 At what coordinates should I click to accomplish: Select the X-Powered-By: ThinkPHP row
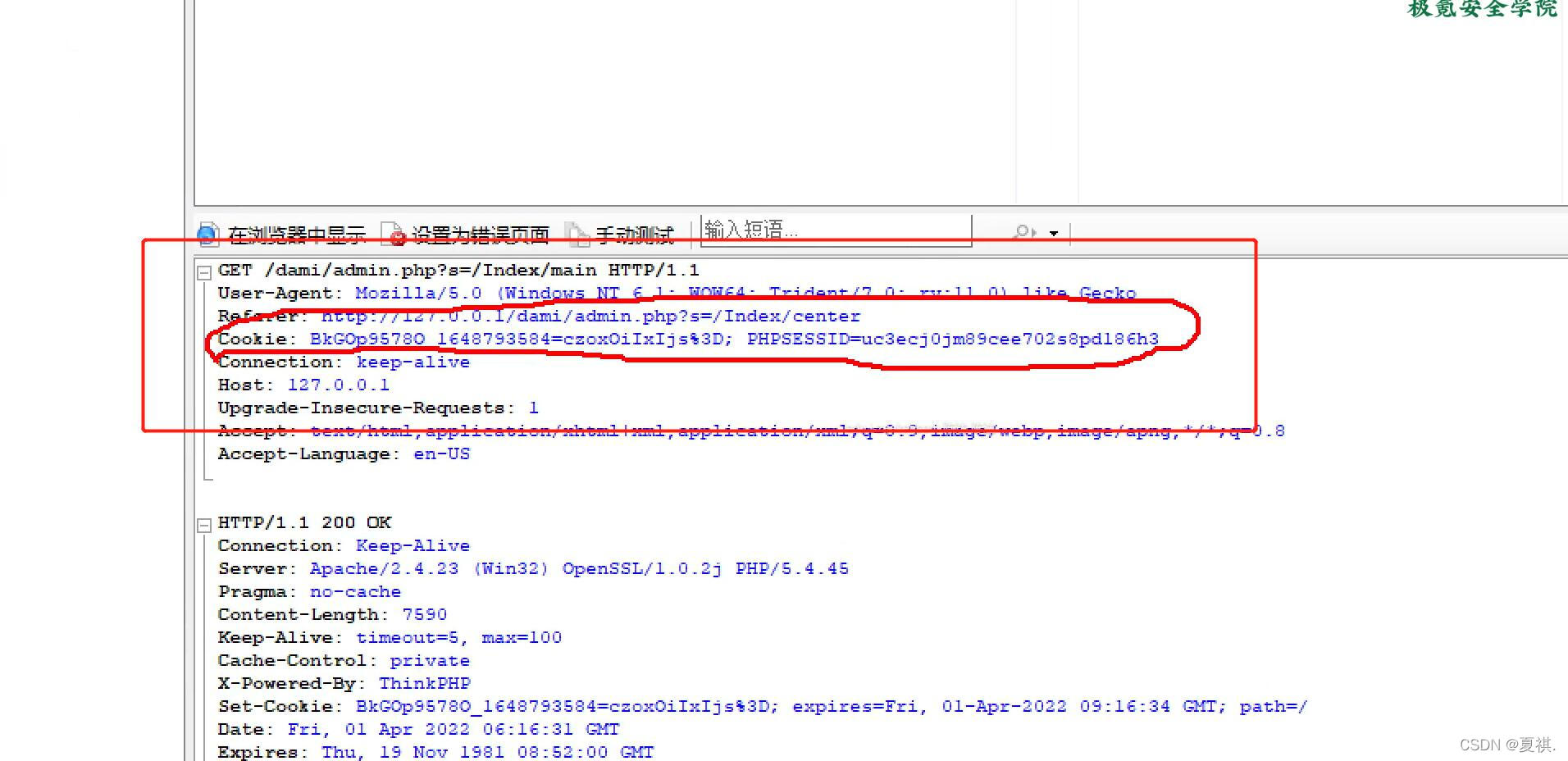click(x=344, y=684)
